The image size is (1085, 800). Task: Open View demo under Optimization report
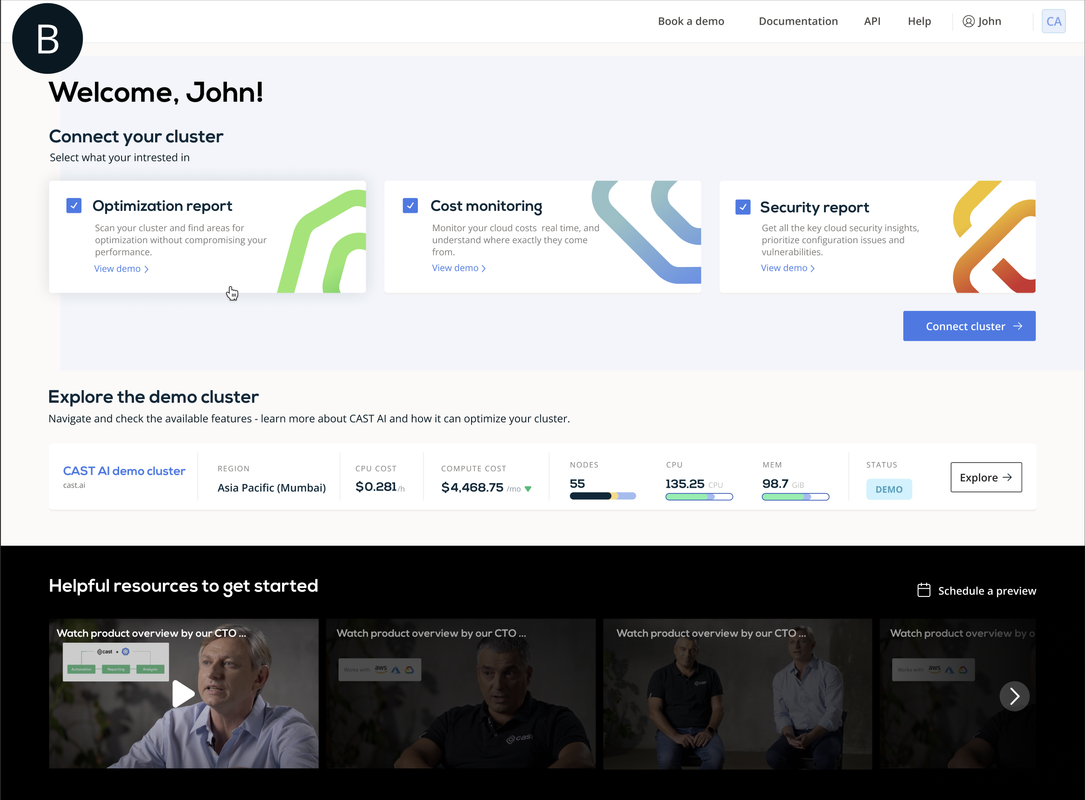121,269
